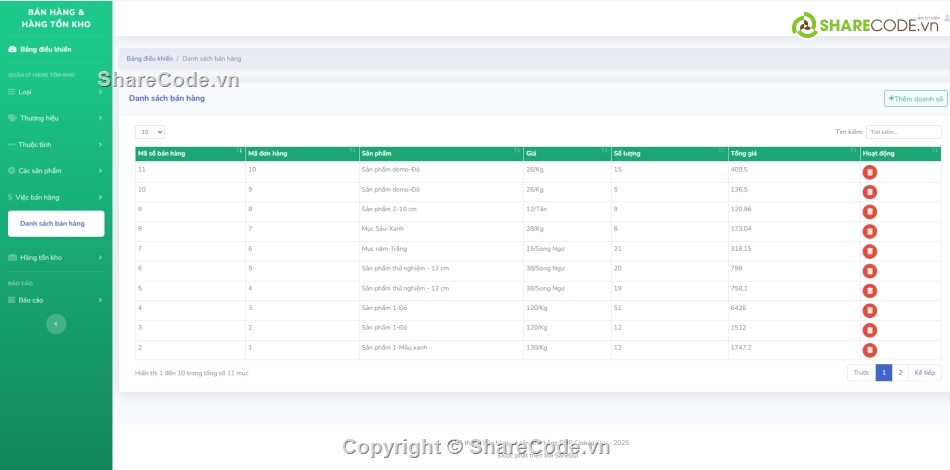Expand the Báo cáo menu chevron

(100, 300)
